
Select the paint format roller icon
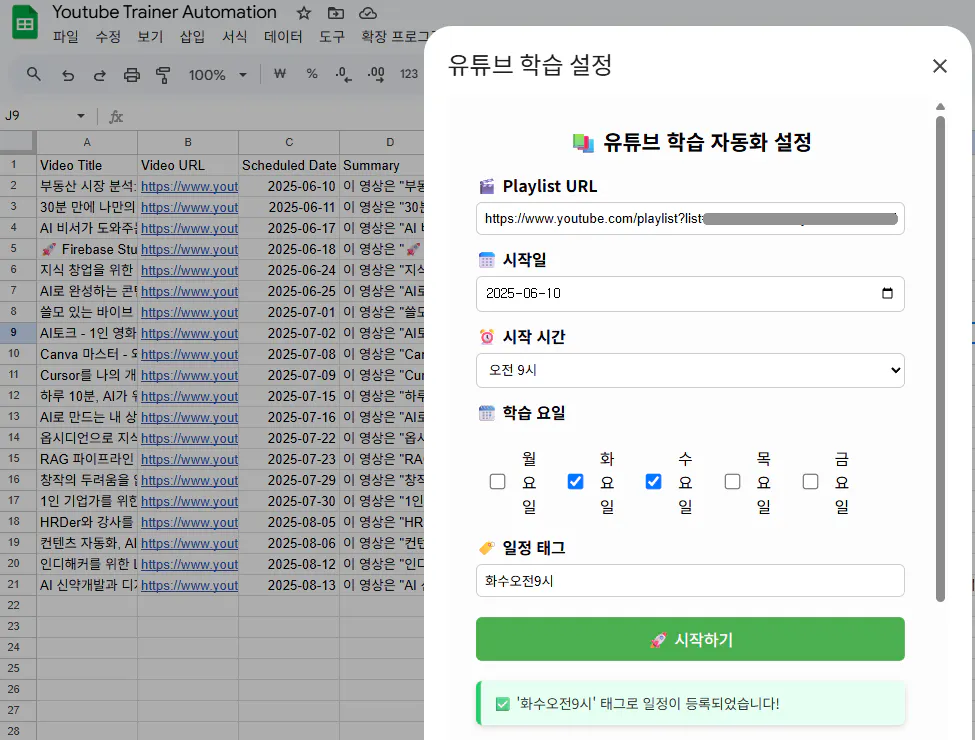(164, 75)
